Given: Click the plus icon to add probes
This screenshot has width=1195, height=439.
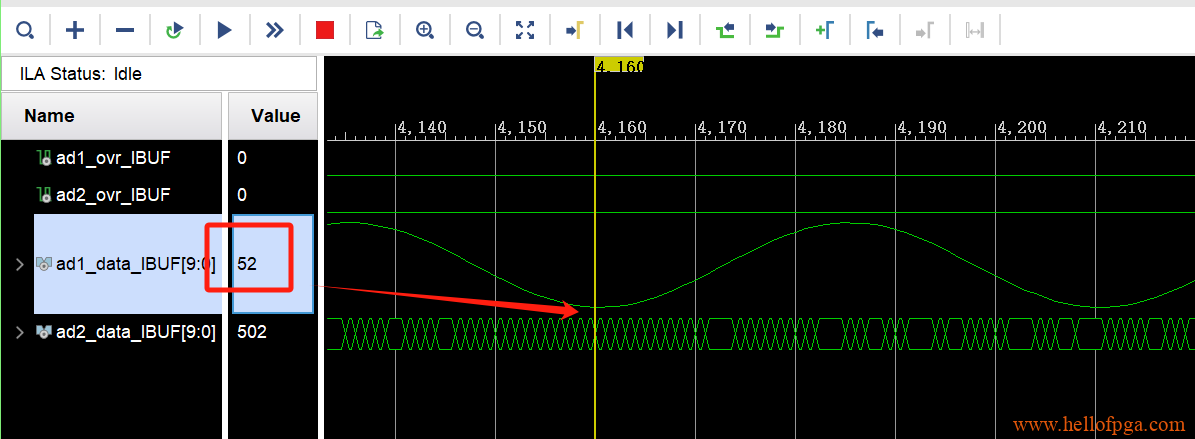Looking at the screenshot, I should tap(75, 30).
